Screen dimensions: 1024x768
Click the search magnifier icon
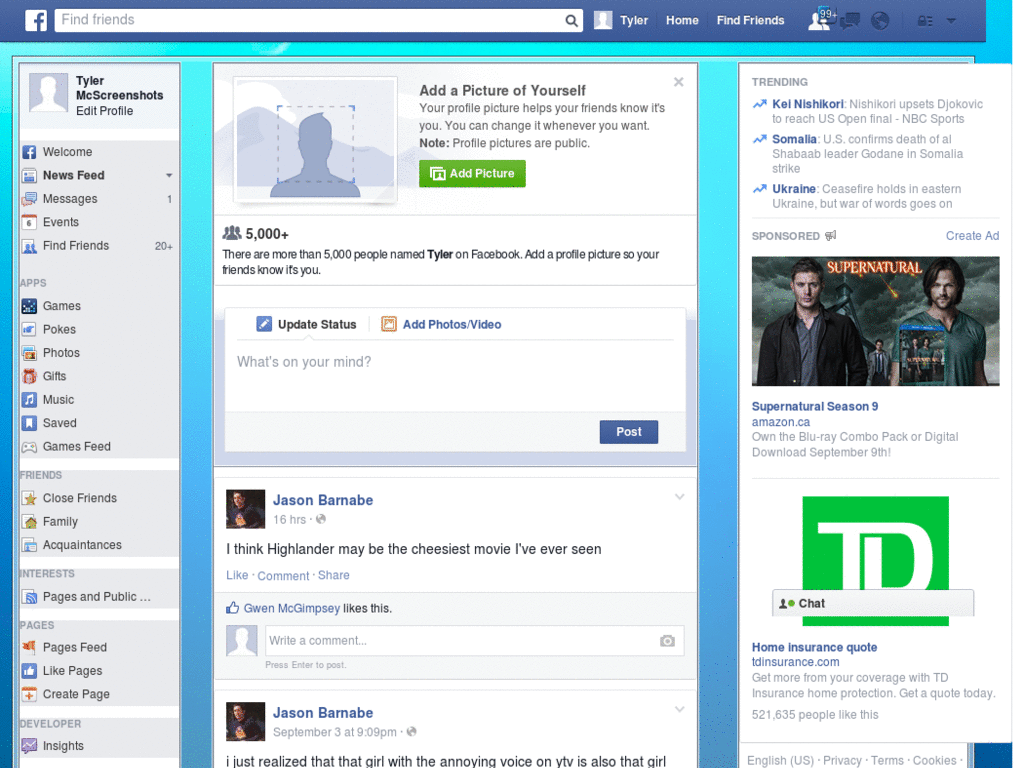click(x=571, y=20)
